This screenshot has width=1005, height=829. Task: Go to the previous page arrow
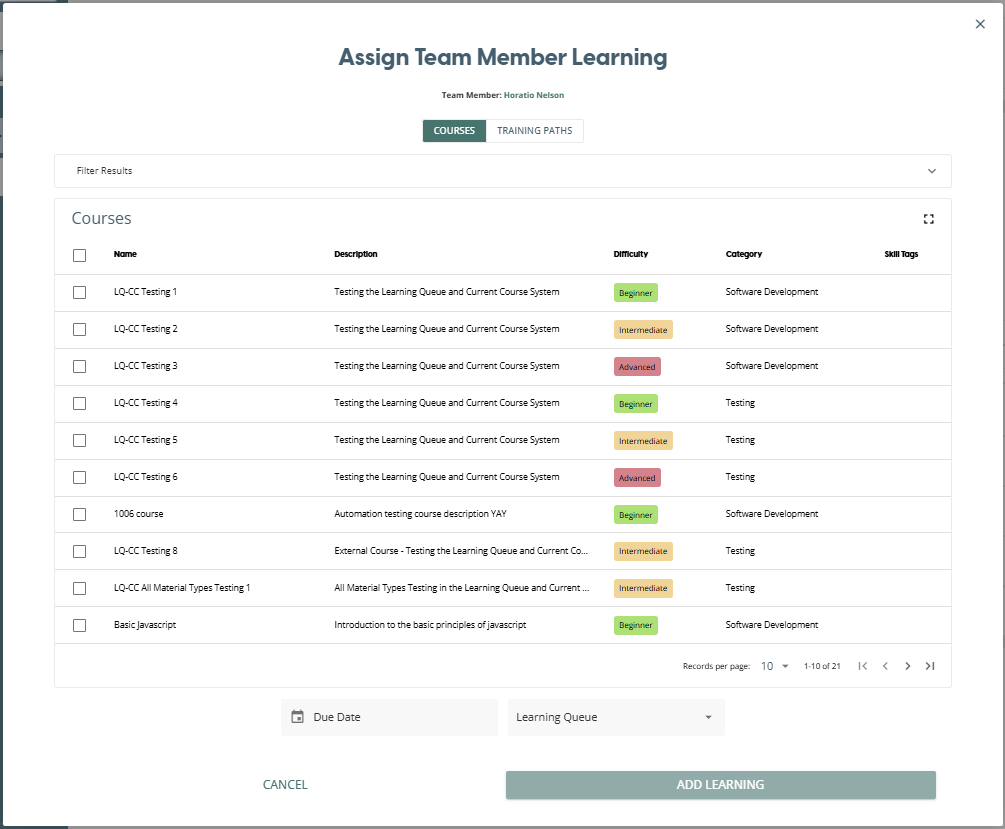pos(885,666)
